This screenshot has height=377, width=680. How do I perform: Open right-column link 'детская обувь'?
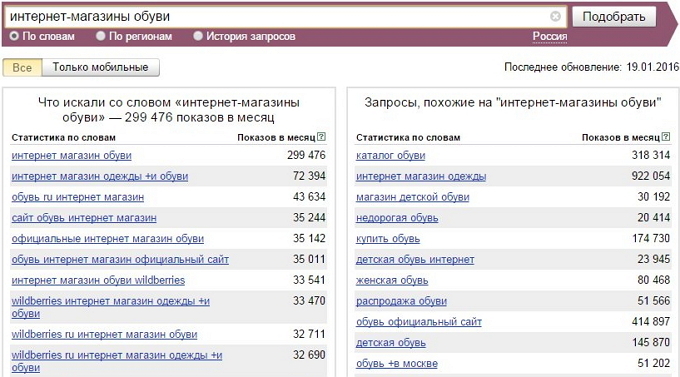(391, 343)
